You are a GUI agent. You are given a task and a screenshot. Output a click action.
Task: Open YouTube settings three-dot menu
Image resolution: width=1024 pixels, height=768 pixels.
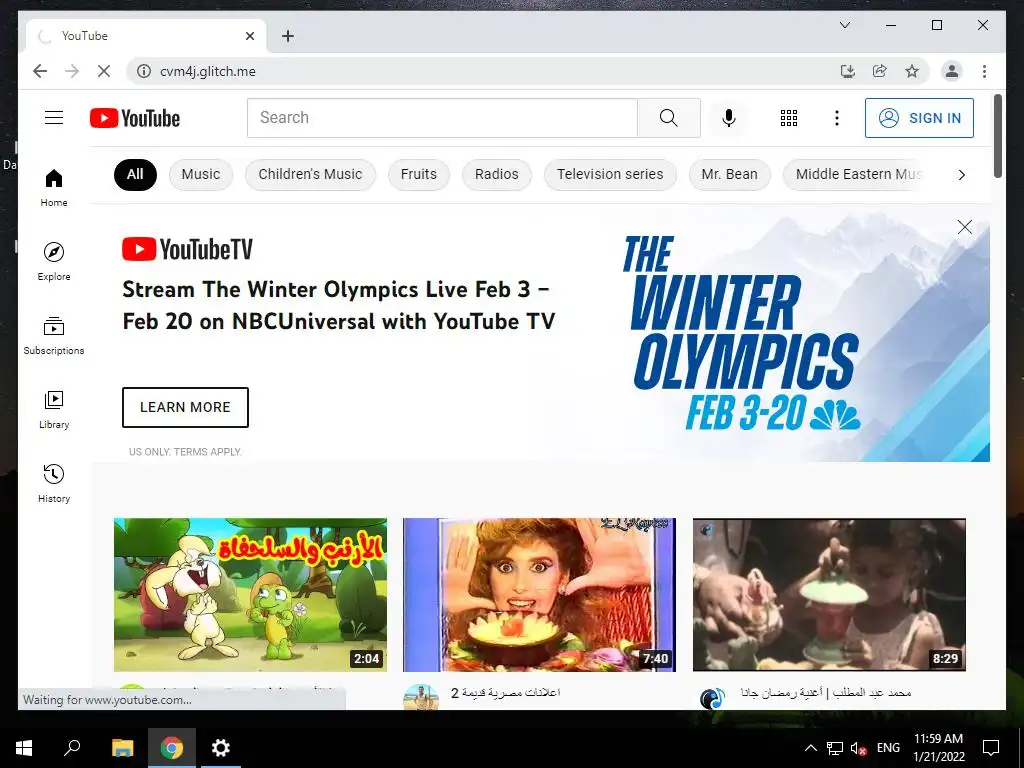coord(837,118)
